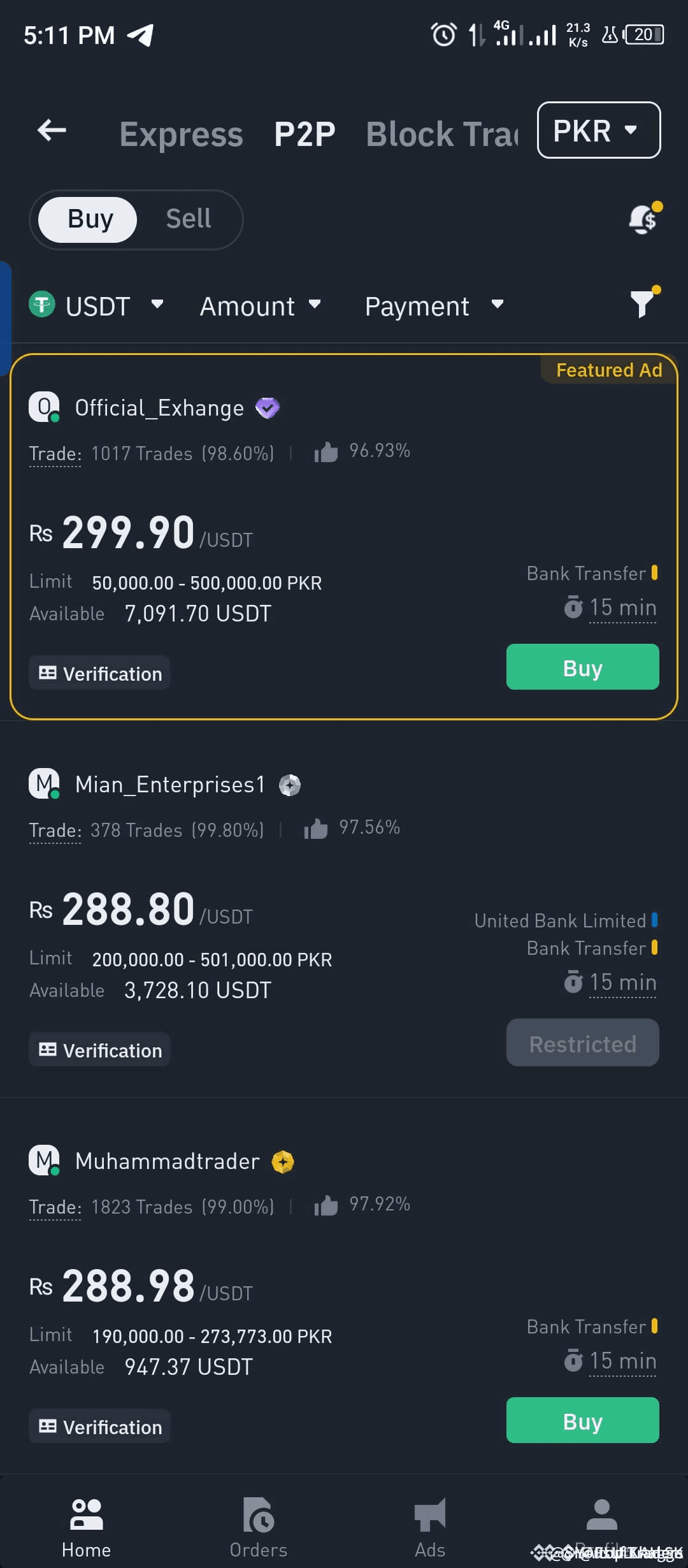Open the Payment method dropdown
Viewport: 688px width, 1568px height.
click(433, 306)
